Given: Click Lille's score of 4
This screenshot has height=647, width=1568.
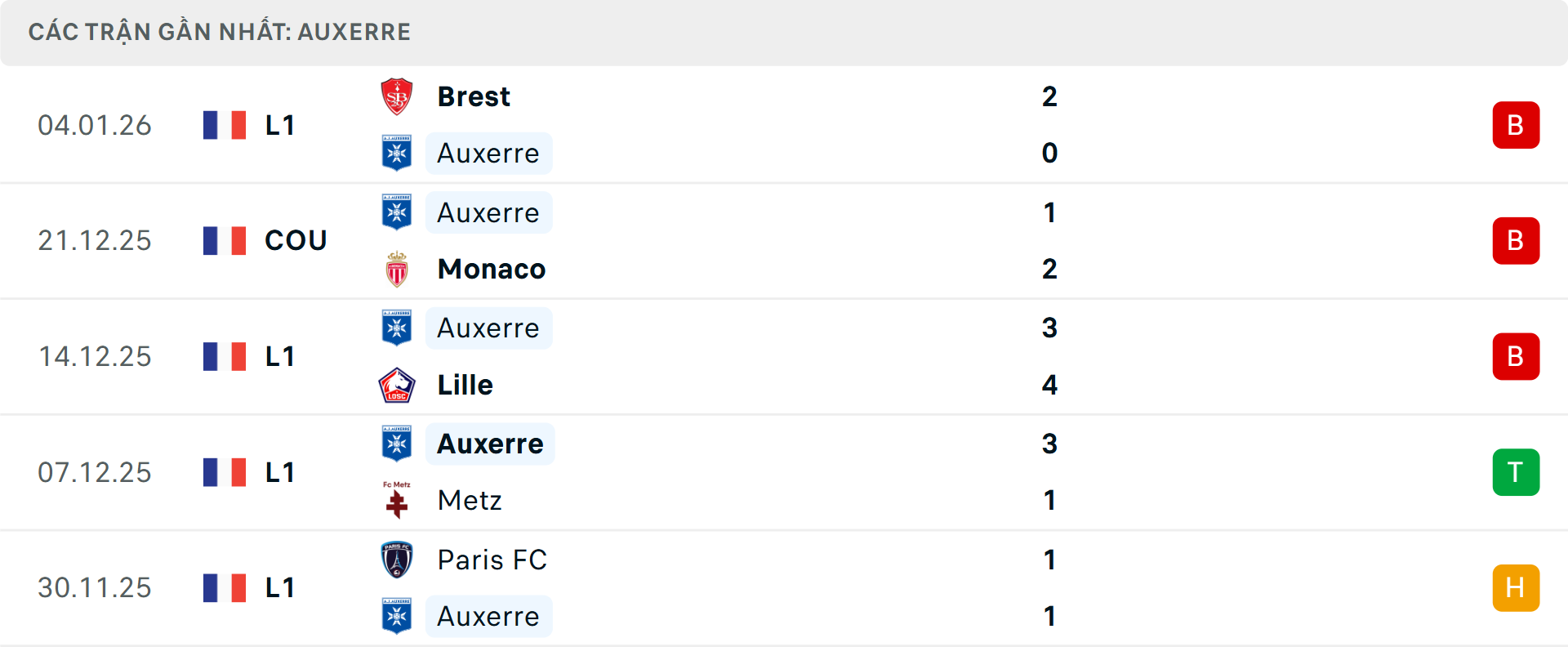Looking at the screenshot, I should click(x=1049, y=385).
